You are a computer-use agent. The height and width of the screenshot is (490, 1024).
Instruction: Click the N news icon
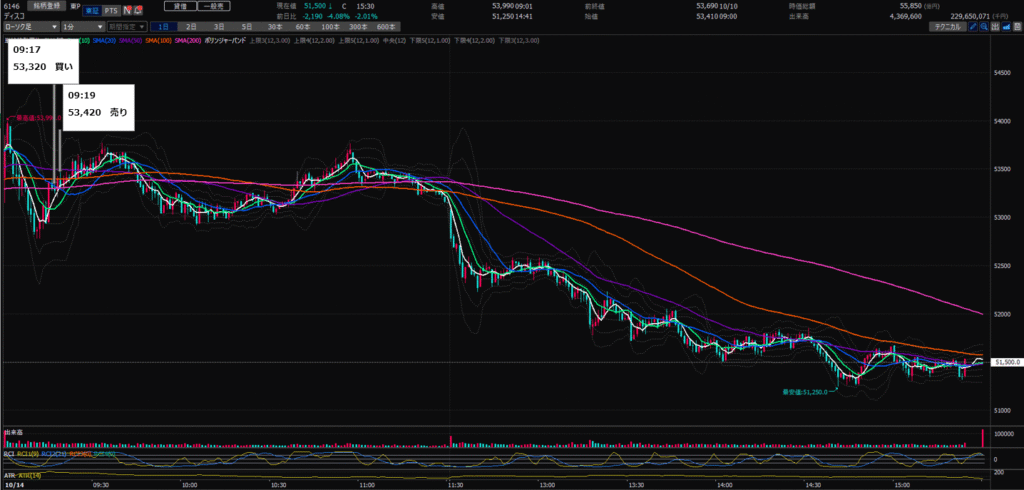[126, 10]
